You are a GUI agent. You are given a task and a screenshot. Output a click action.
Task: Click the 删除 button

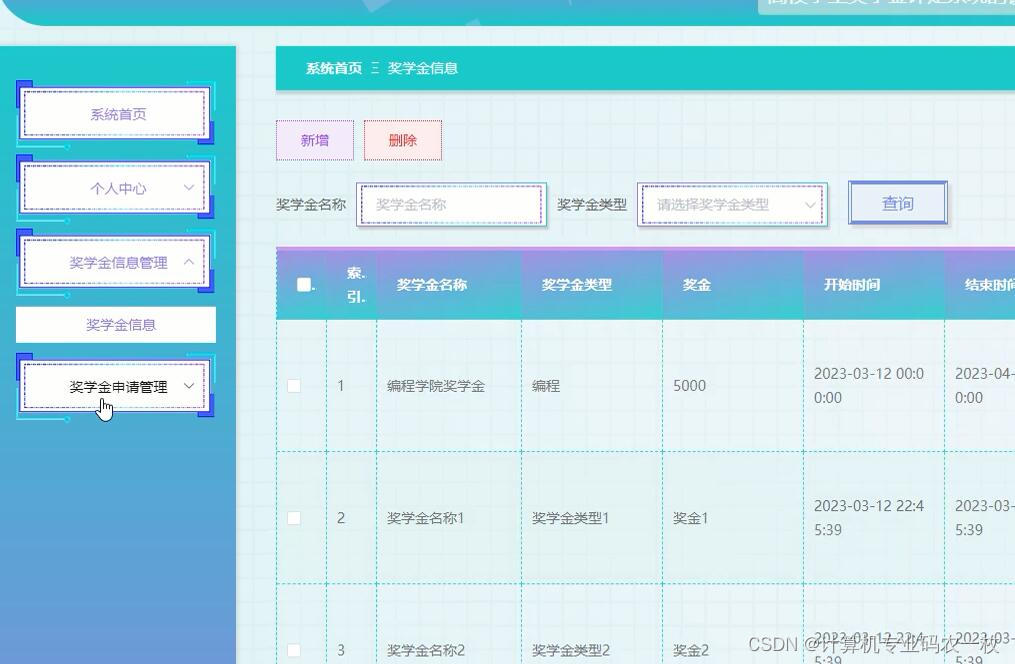coord(402,140)
